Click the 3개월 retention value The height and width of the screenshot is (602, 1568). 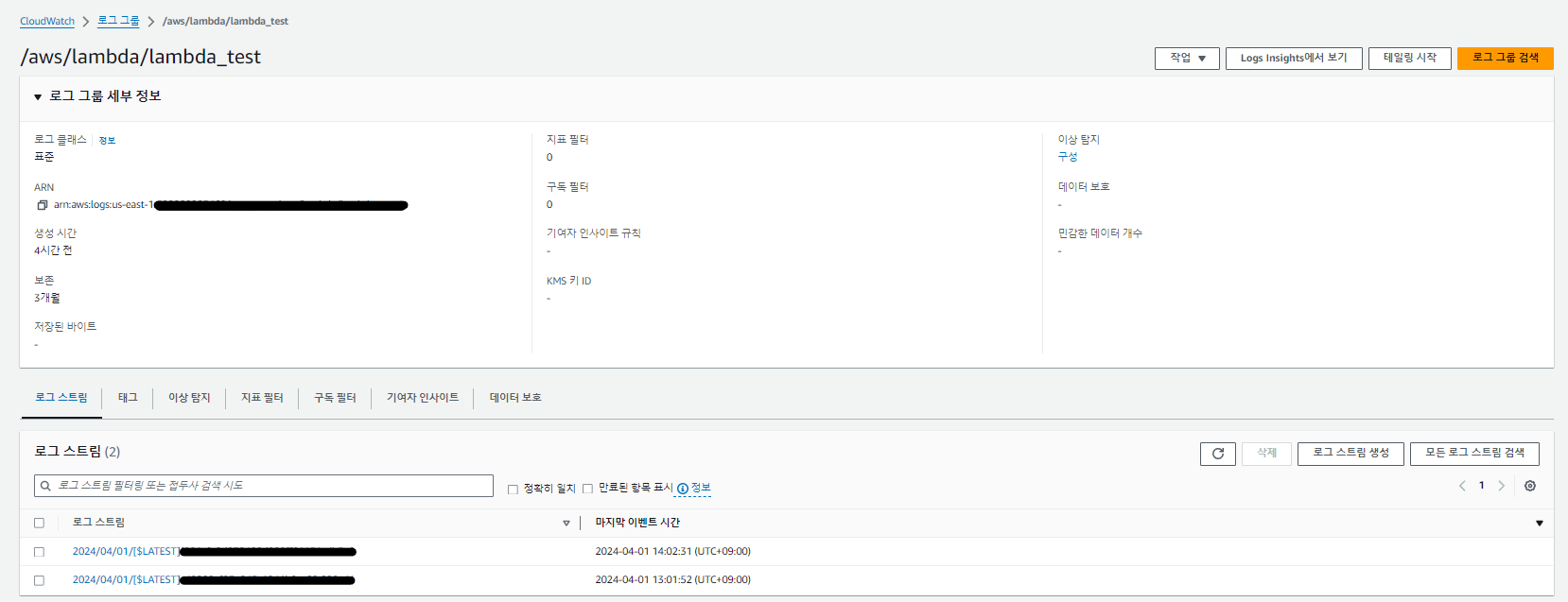(x=47, y=299)
